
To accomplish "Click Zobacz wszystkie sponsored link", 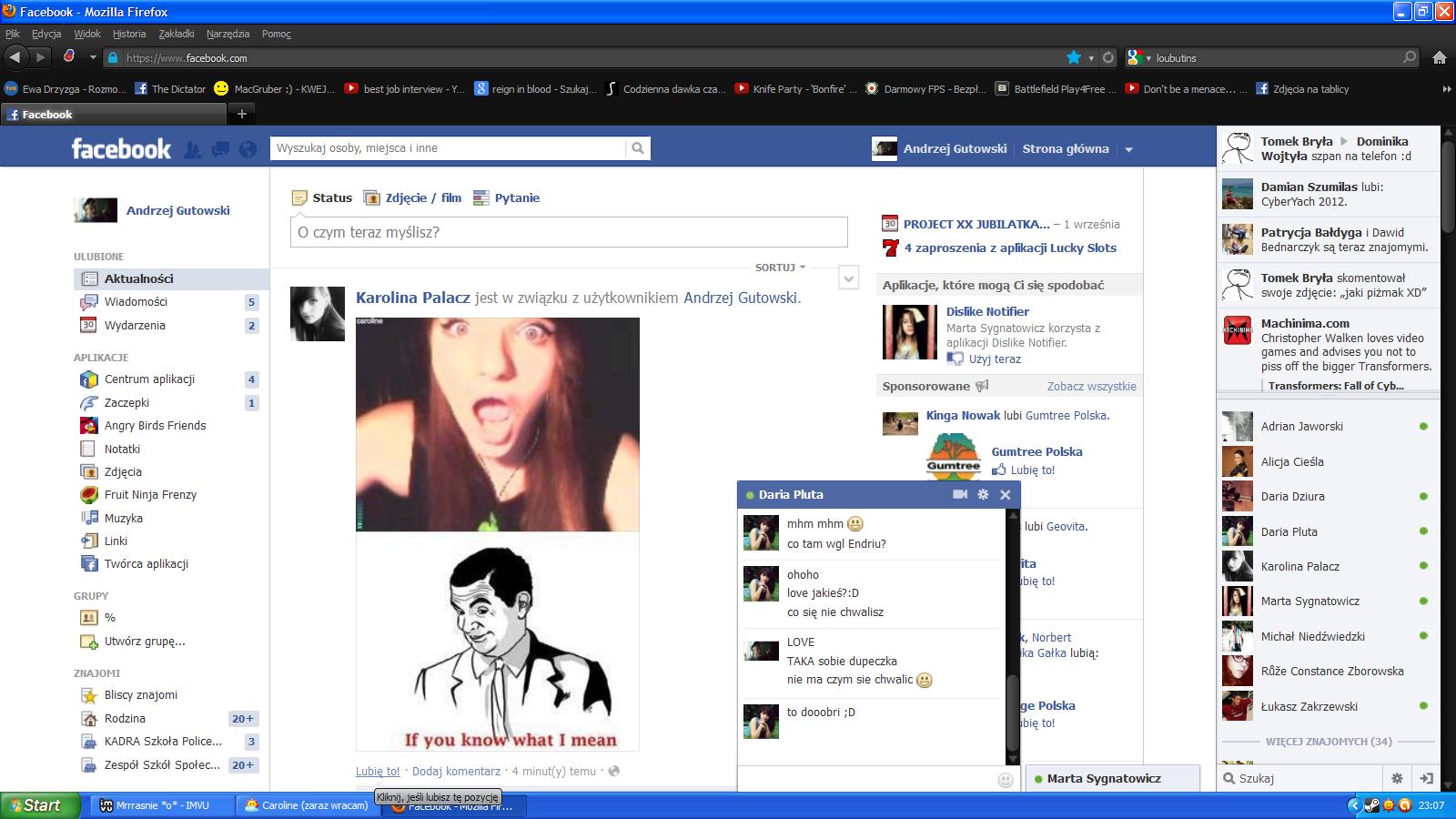I will pyautogui.click(x=1091, y=386).
